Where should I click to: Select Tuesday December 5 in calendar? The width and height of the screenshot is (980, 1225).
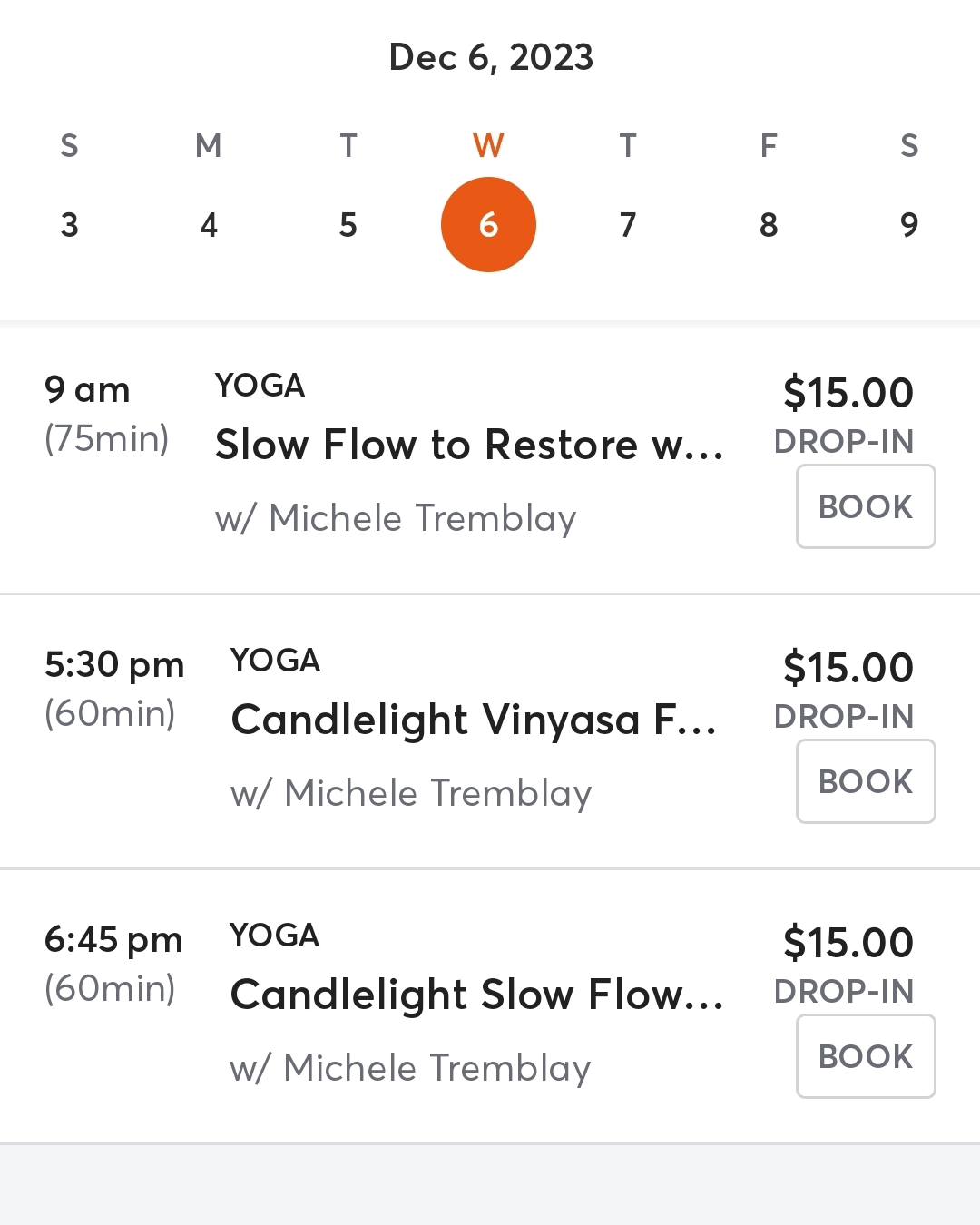348,224
